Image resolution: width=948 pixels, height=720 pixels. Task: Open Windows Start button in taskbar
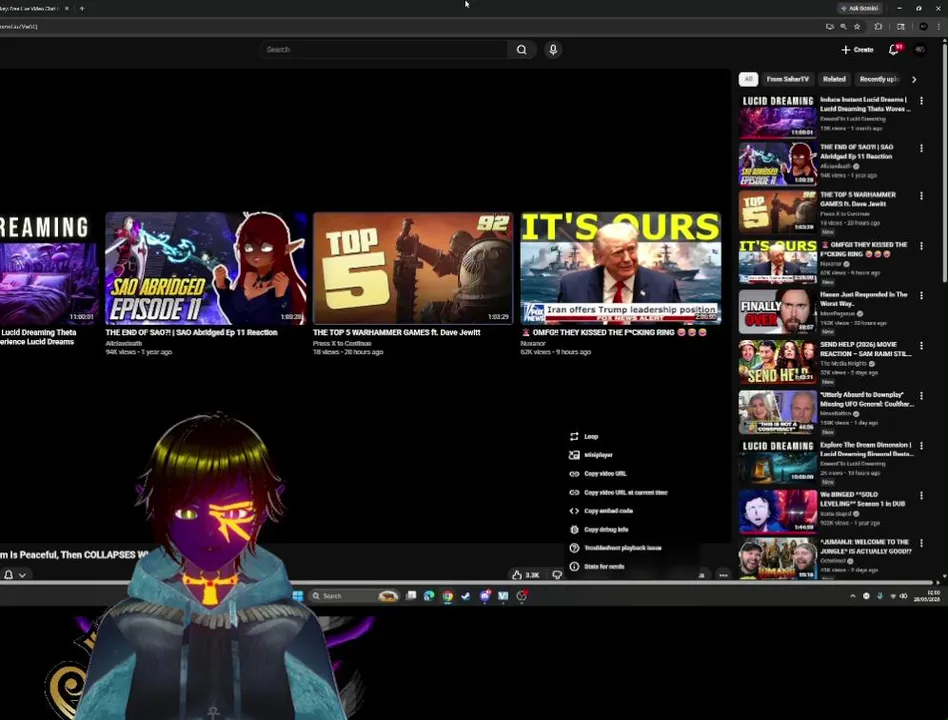pos(298,596)
